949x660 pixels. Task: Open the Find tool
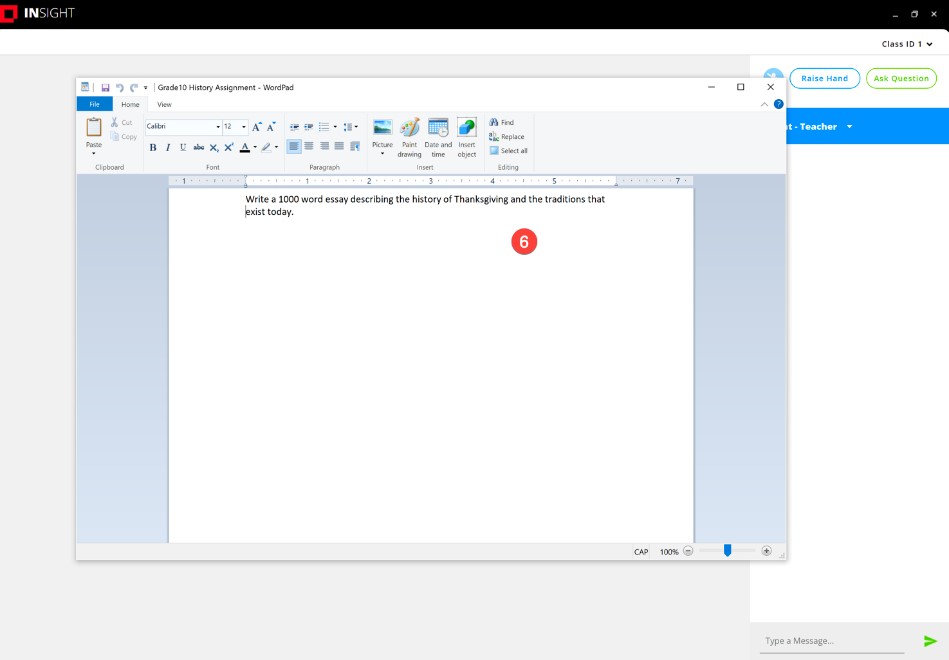[502, 122]
